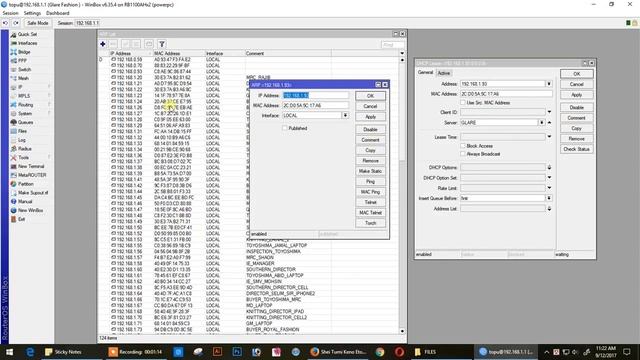The image size is (640, 360).
Task: Open the Interface dropdown in ARP dialog
Action: pos(345,116)
